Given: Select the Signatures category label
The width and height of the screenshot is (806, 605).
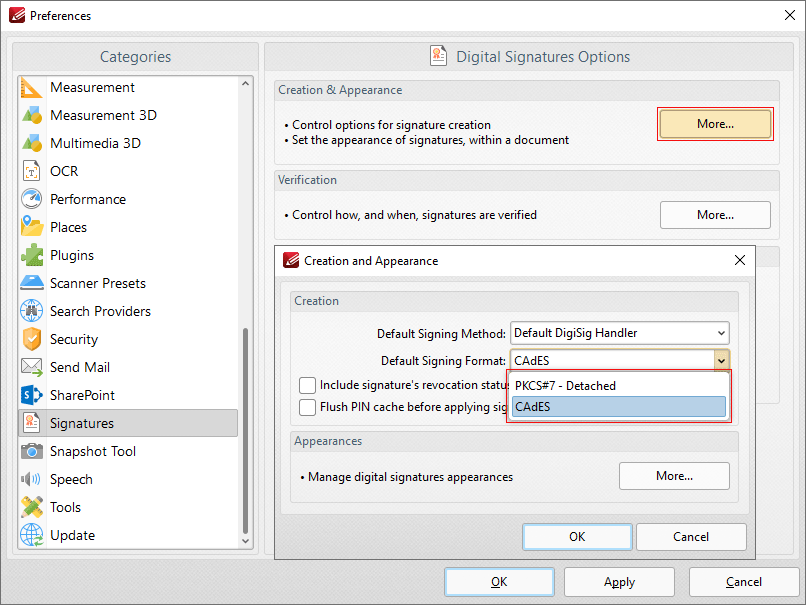Looking at the screenshot, I should point(82,424).
